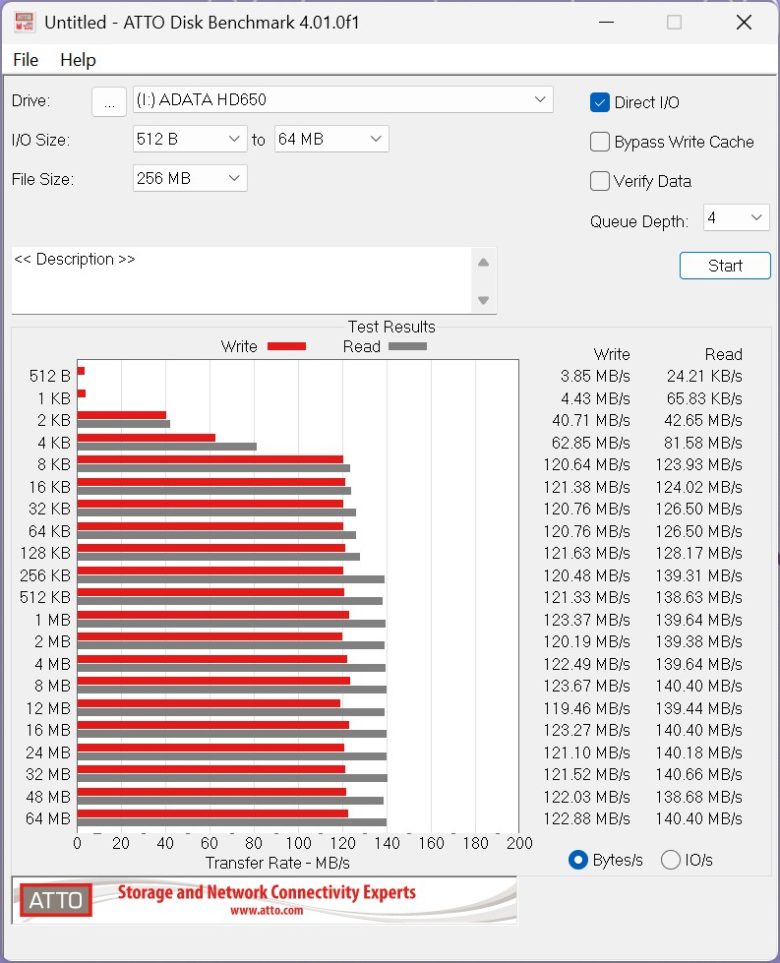780x963 pixels.
Task: Start the benchmark with the Start button
Action: pos(725,266)
